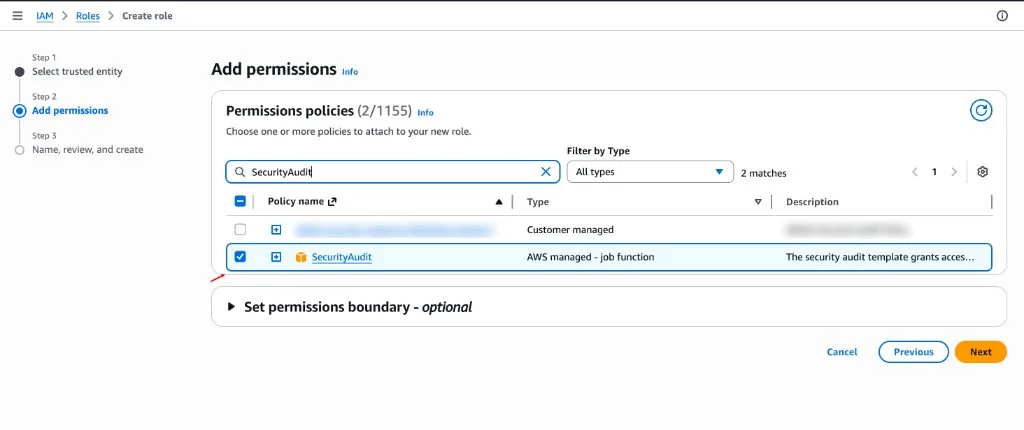Click the 'AWS managed - job function' cell
The height and width of the screenshot is (430, 1024).
590,257
